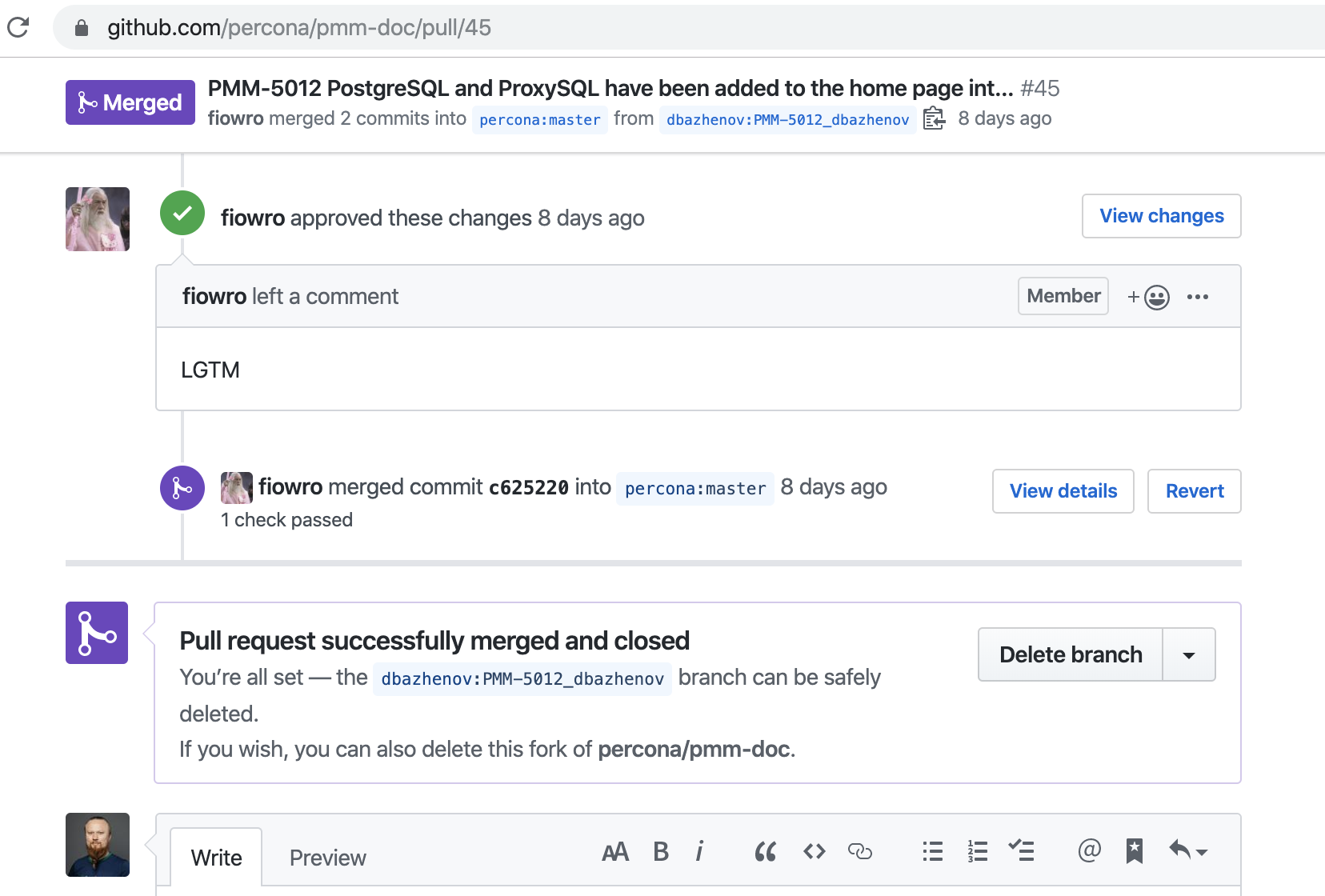The image size is (1325, 896).
Task: Select the Write tab
Action: click(x=217, y=858)
